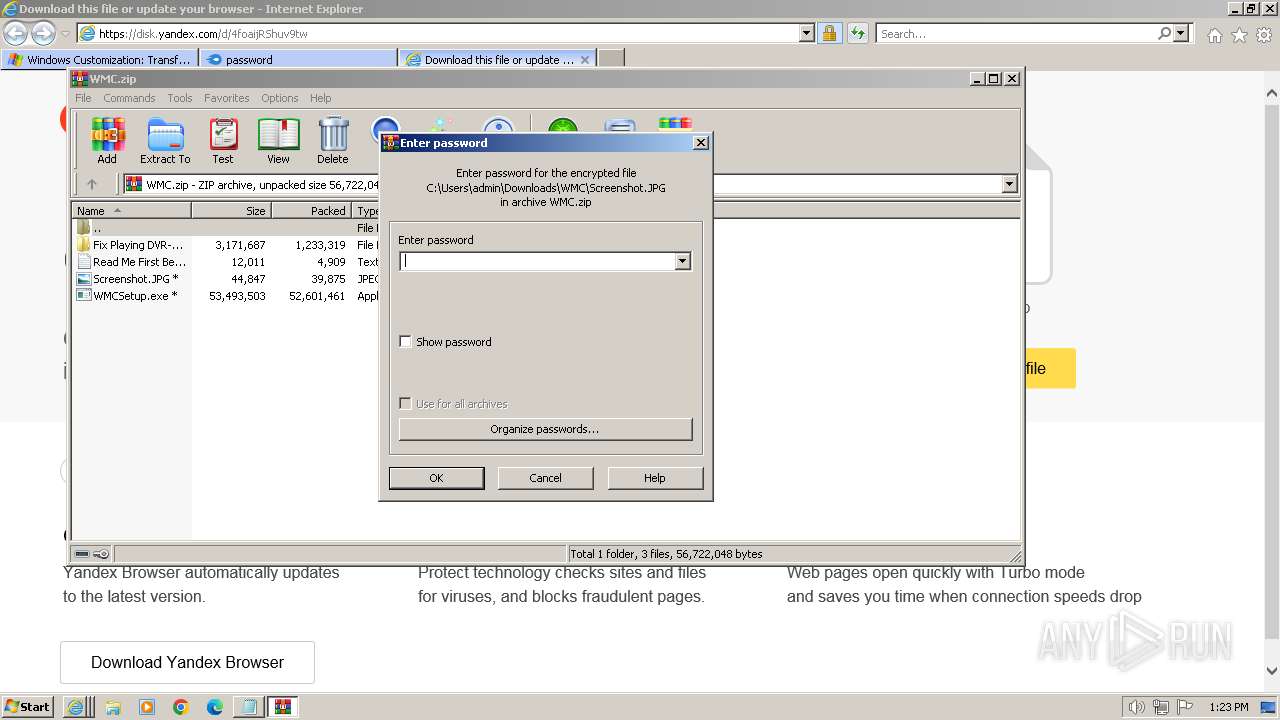Close the Enter password dialog
This screenshot has height=720, width=1280.
[701, 142]
